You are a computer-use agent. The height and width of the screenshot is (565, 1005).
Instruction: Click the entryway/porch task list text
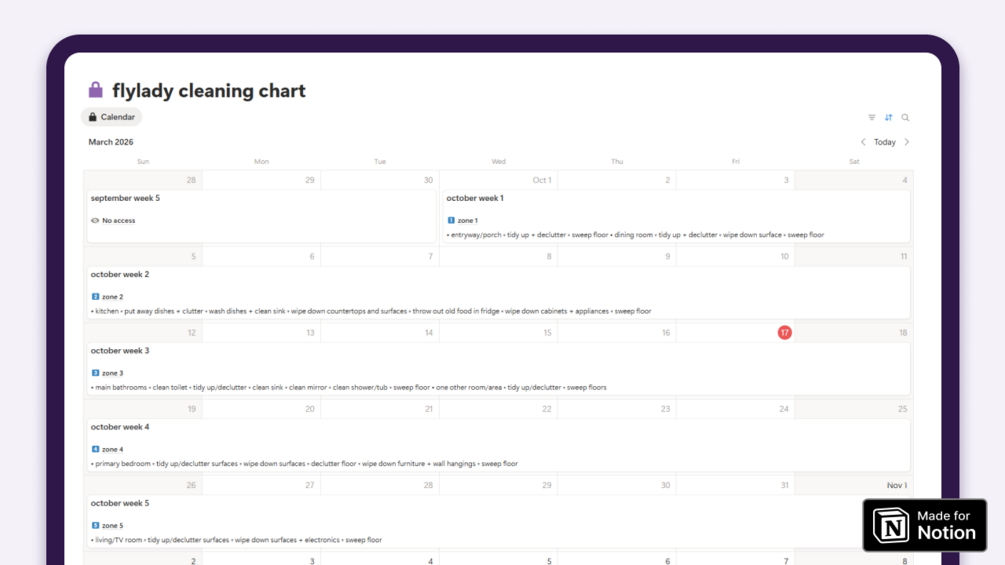coord(635,235)
